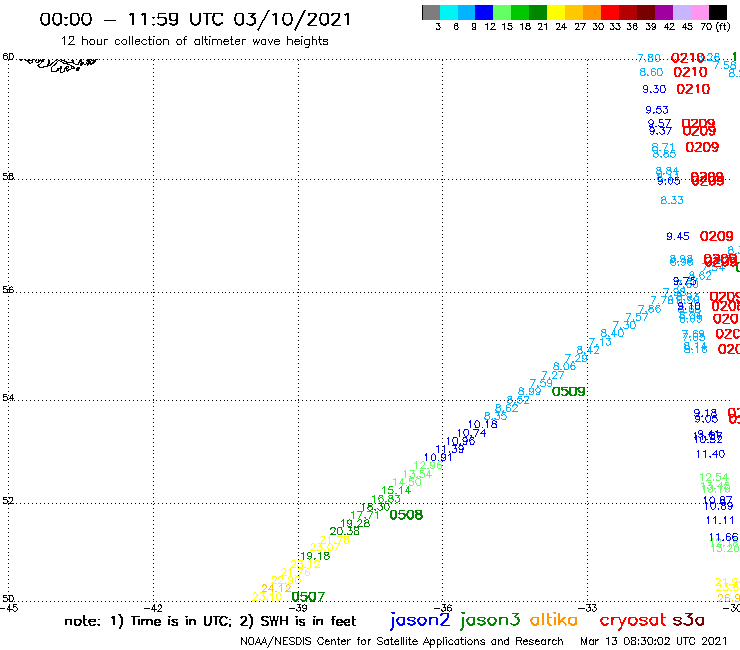Click the black 70 ft legend swatch

(x=717, y=12)
